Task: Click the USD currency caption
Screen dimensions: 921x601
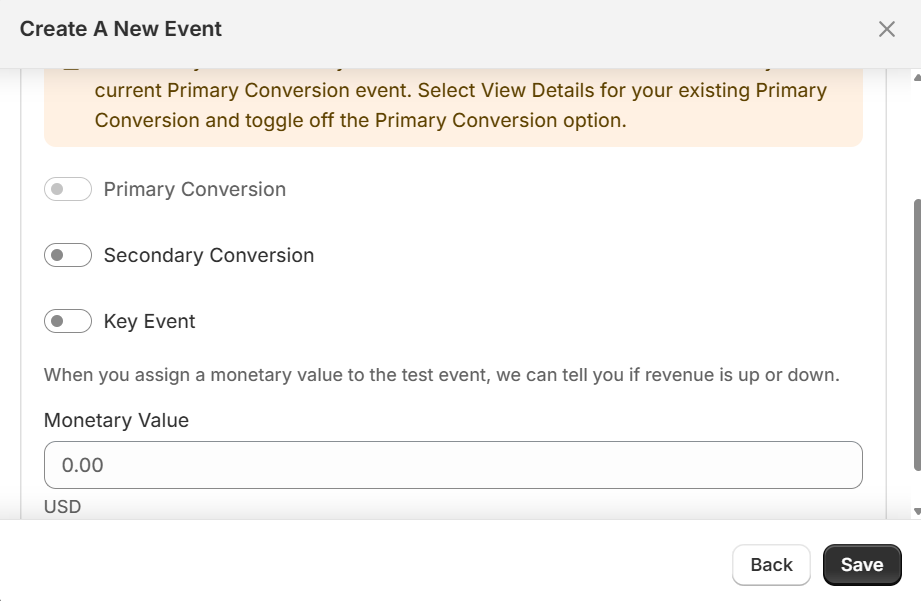Action: click(62, 506)
